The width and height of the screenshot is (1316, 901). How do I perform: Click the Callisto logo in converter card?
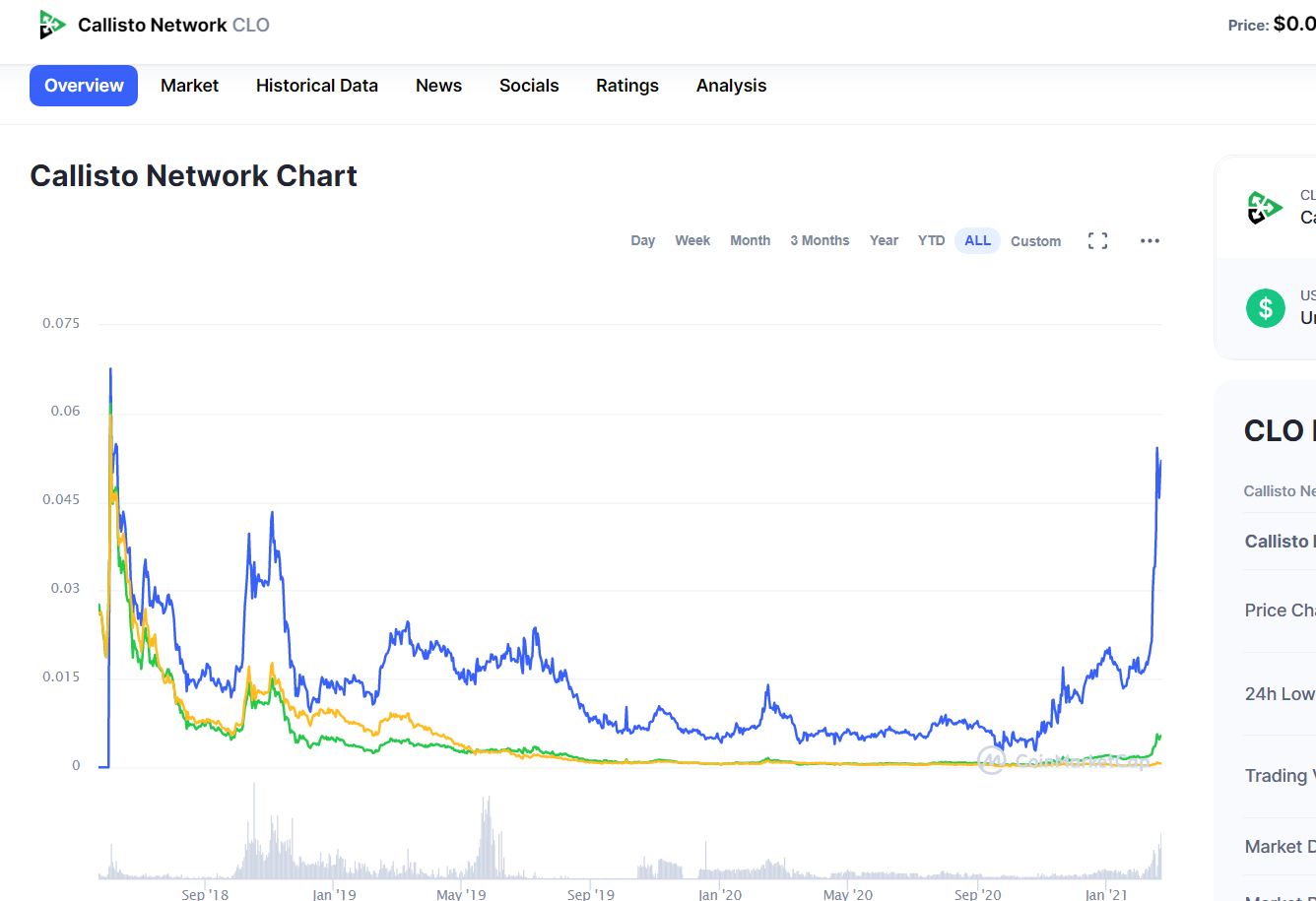(1265, 208)
